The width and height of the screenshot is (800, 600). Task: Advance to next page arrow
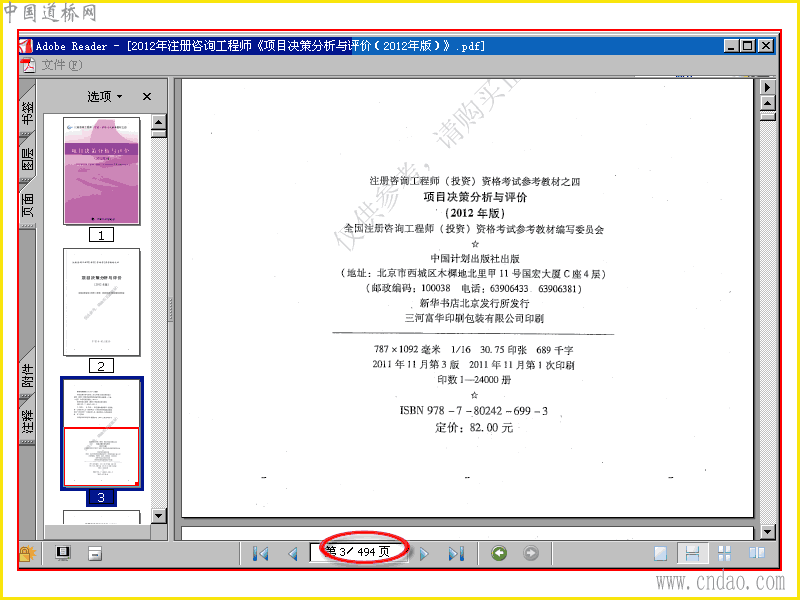(x=424, y=554)
